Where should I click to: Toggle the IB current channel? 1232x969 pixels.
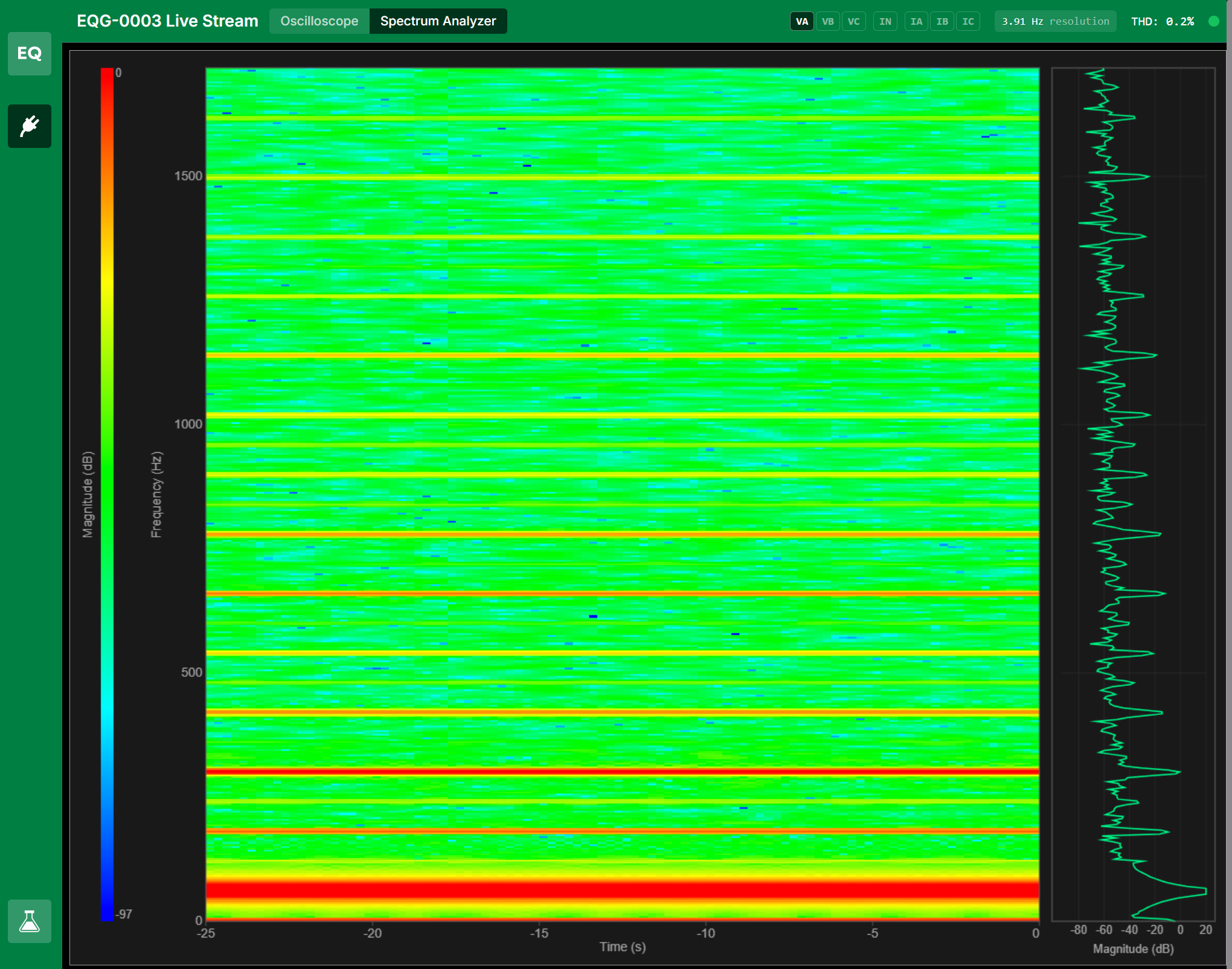[942, 22]
